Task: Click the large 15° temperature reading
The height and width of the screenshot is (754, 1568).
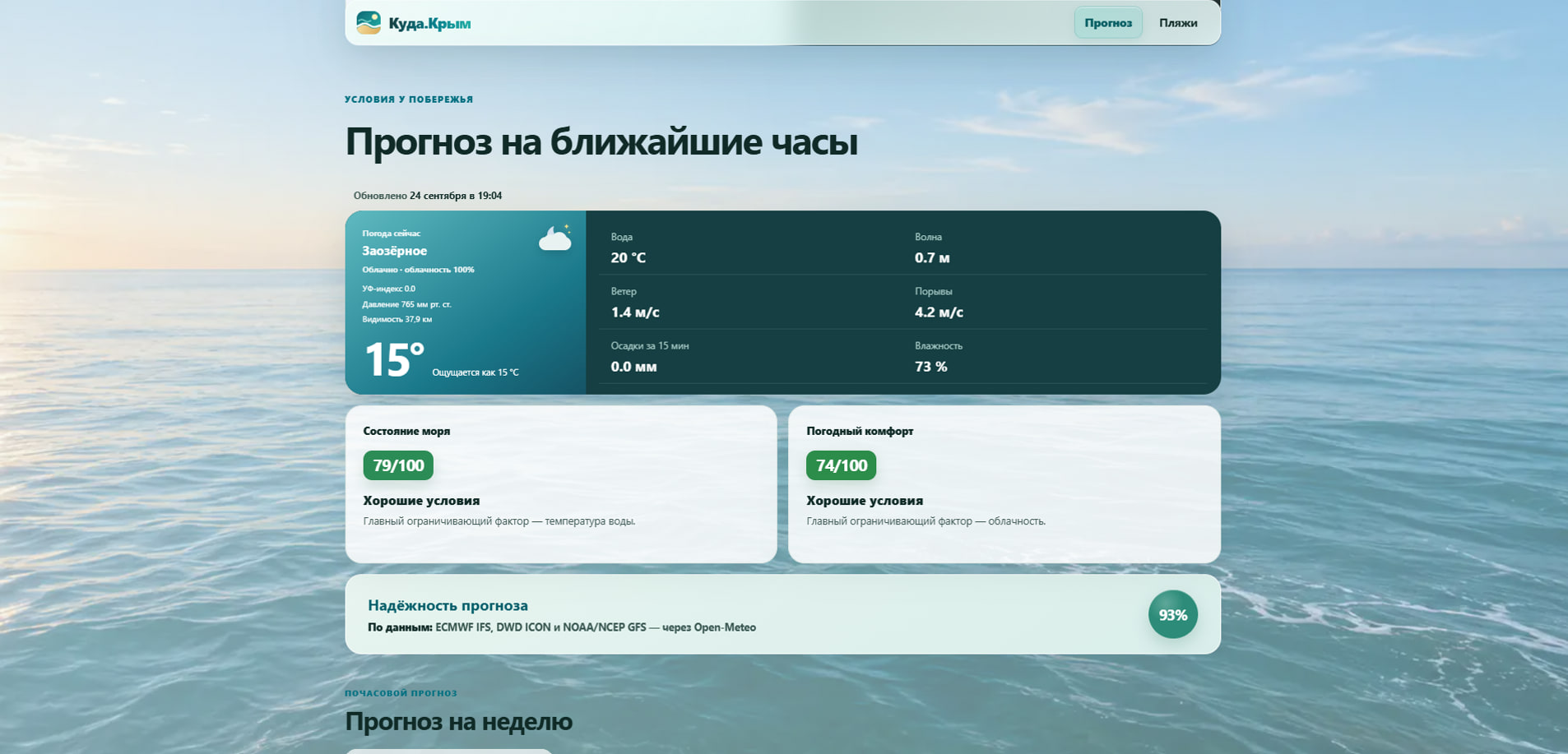Action: coord(394,359)
